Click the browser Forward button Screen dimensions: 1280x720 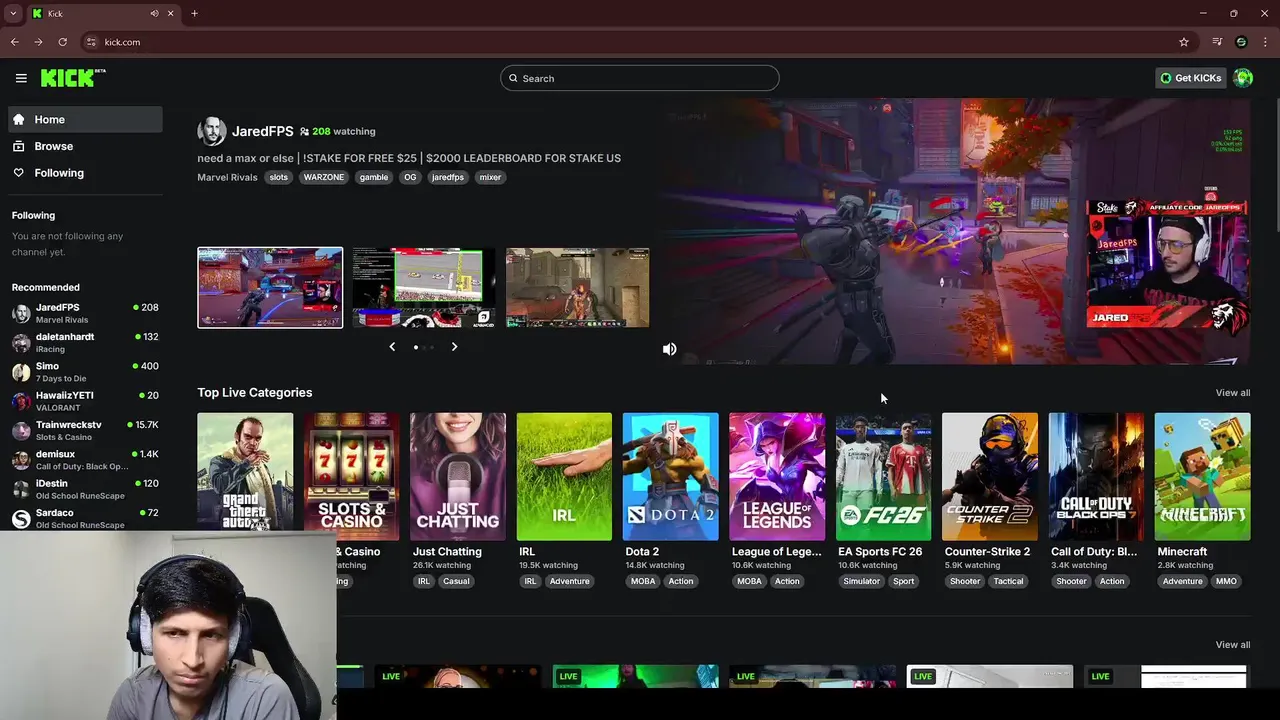[x=38, y=42]
